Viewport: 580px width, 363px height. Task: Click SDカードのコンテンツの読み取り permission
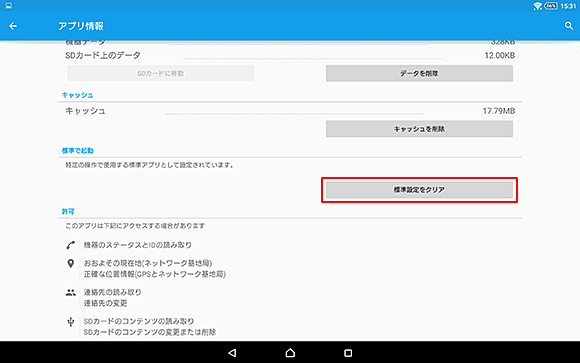point(139,321)
